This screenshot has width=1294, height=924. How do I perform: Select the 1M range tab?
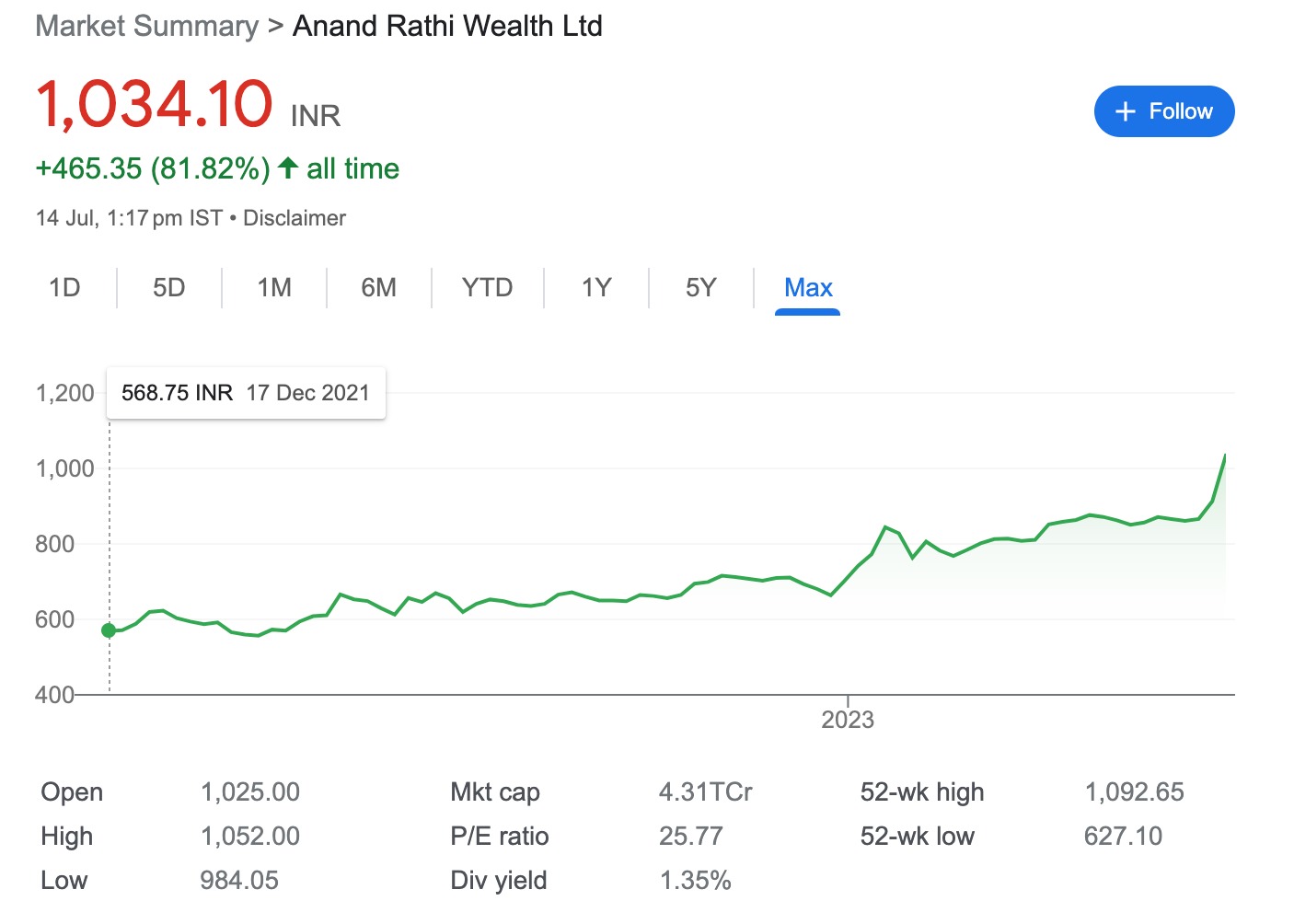[x=274, y=288]
